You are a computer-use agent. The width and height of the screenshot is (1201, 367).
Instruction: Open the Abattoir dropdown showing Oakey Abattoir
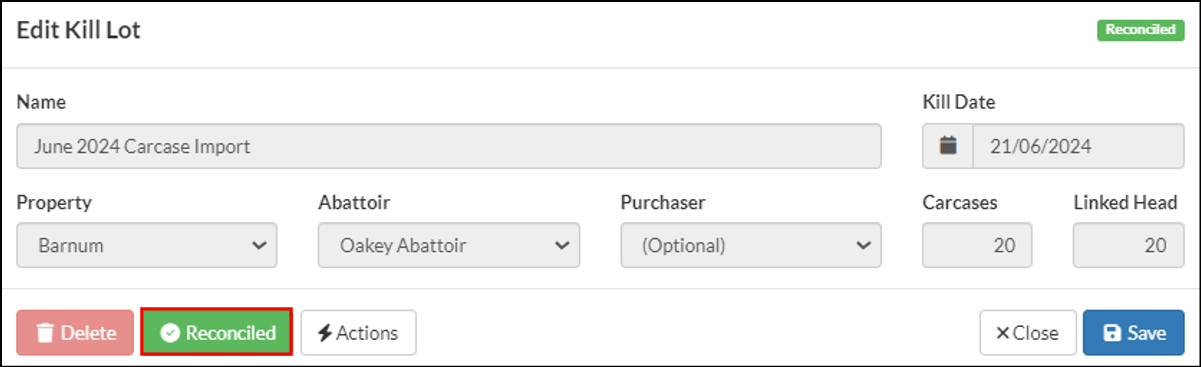449,245
